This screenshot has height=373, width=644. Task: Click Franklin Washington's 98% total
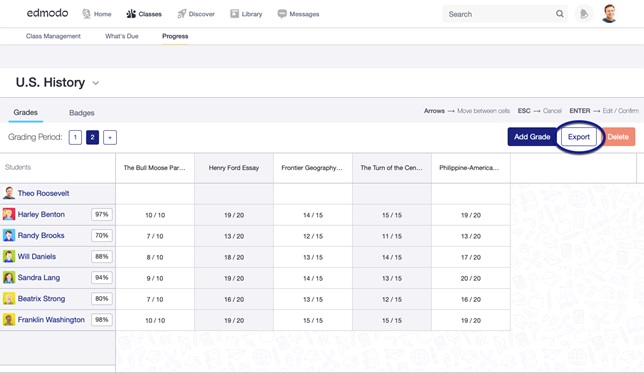point(101,320)
